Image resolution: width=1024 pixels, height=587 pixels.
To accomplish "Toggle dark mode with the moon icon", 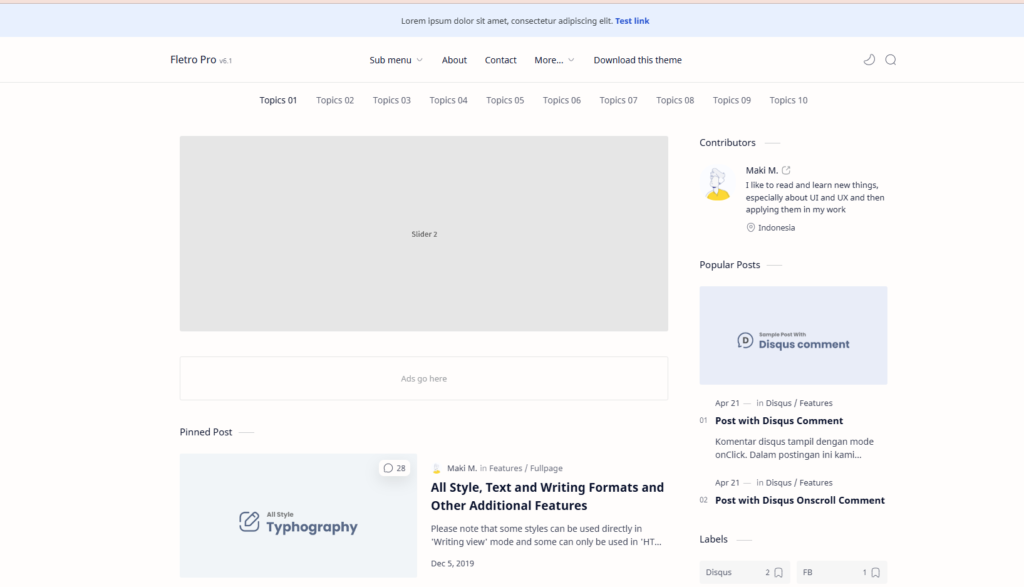I will pos(869,59).
